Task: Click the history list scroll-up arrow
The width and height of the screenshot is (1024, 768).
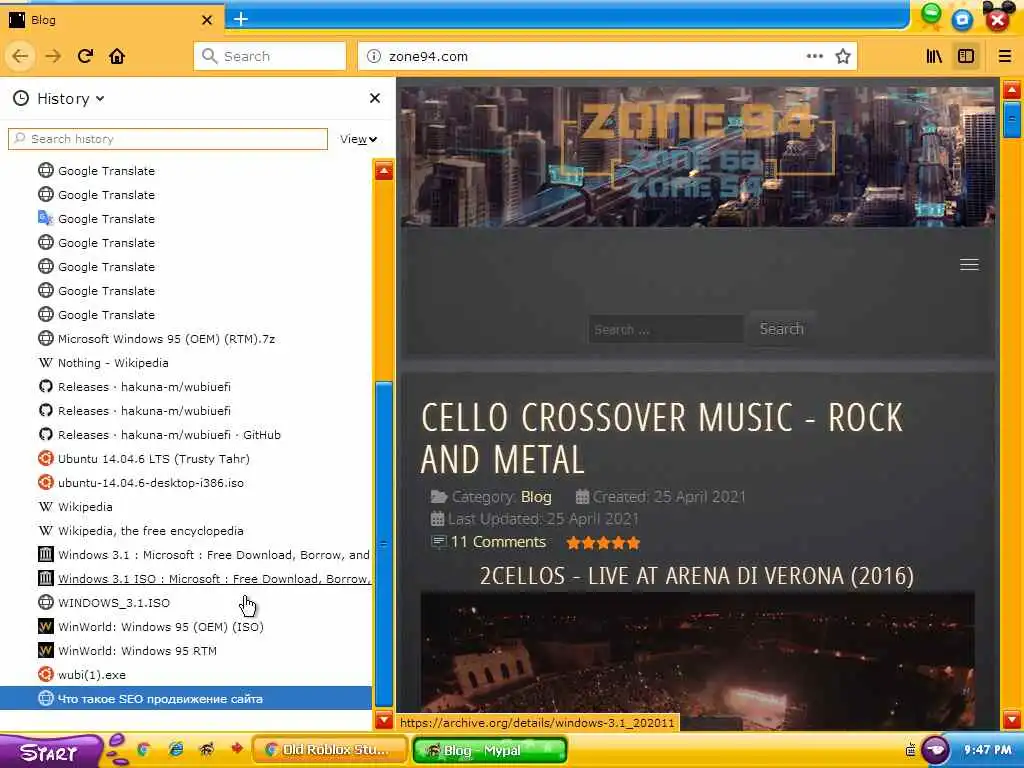Action: (384, 171)
